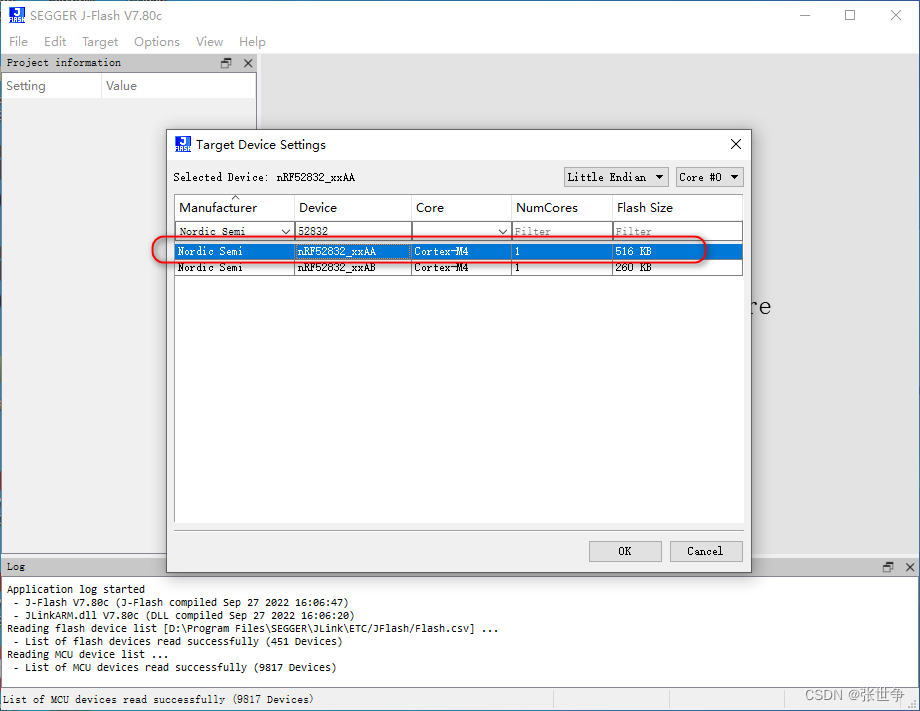Screen dimensions: 920x711
Task: Undock the Project information panel
Action: 226,63
